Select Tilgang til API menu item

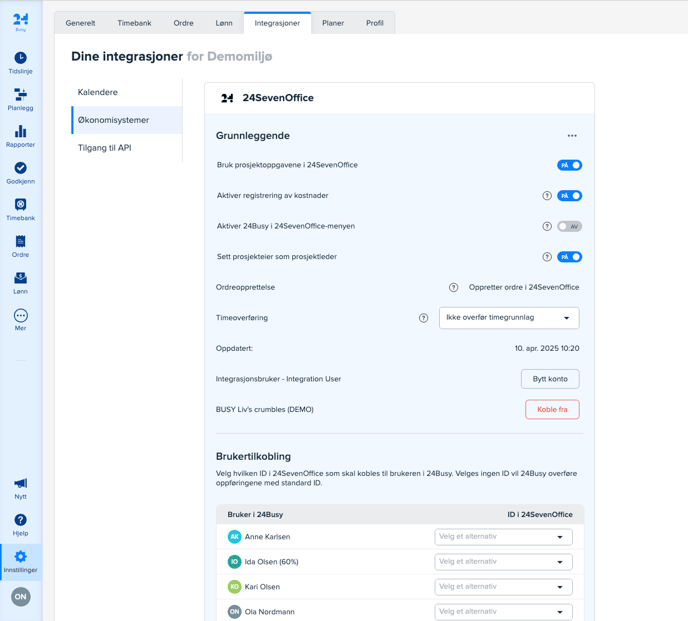[105, 148]
